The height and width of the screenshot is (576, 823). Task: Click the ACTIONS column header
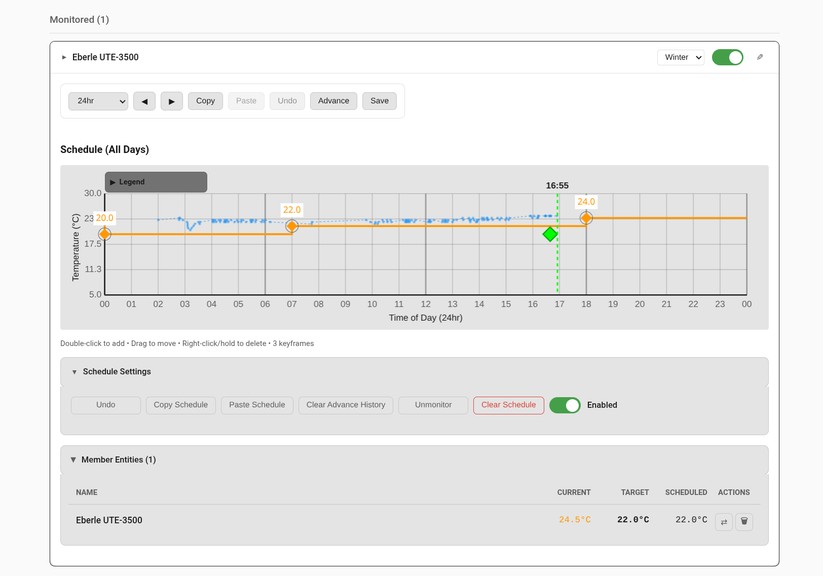click(x=734, y=493)
